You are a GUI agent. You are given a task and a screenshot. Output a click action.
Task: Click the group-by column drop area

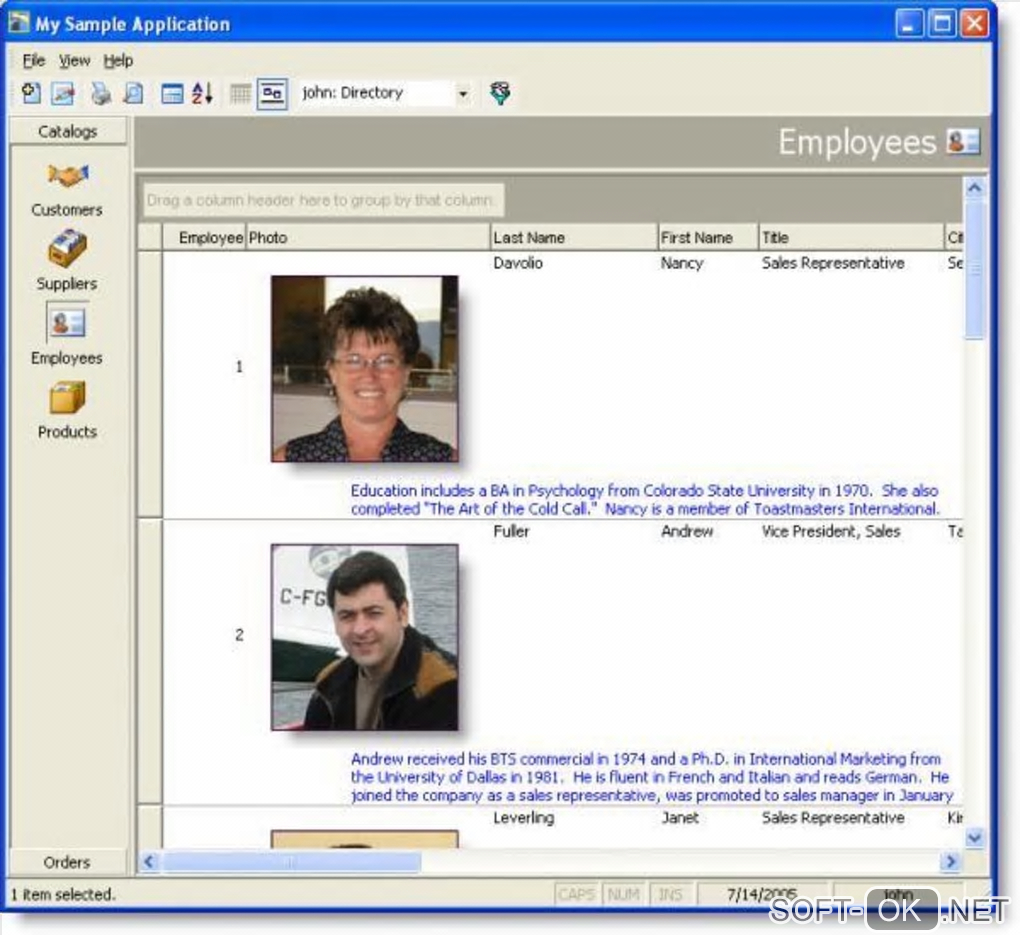(x=323, y=200)
